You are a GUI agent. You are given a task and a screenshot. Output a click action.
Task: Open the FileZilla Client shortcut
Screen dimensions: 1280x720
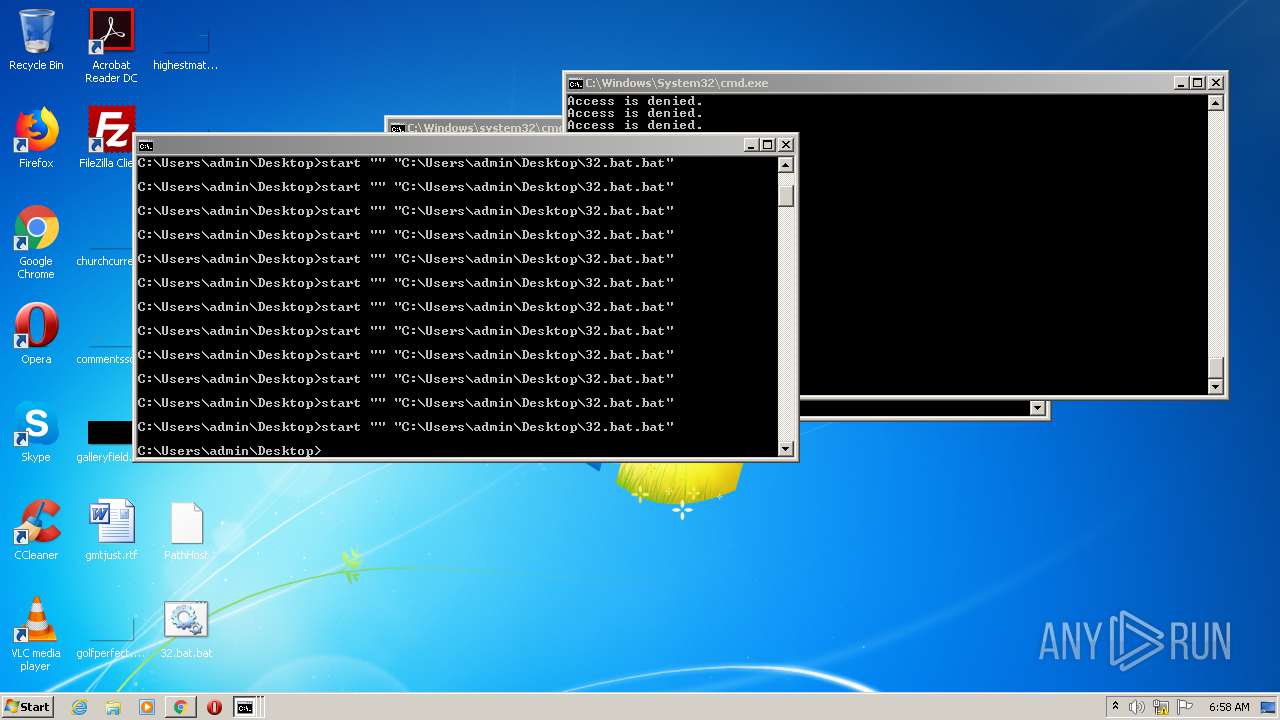click(108, 138)
